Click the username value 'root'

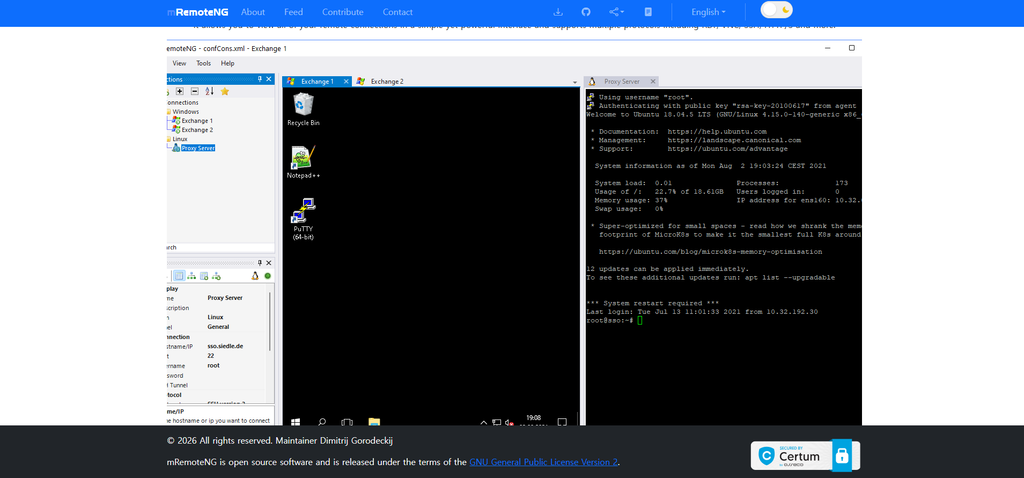point(214,366)
